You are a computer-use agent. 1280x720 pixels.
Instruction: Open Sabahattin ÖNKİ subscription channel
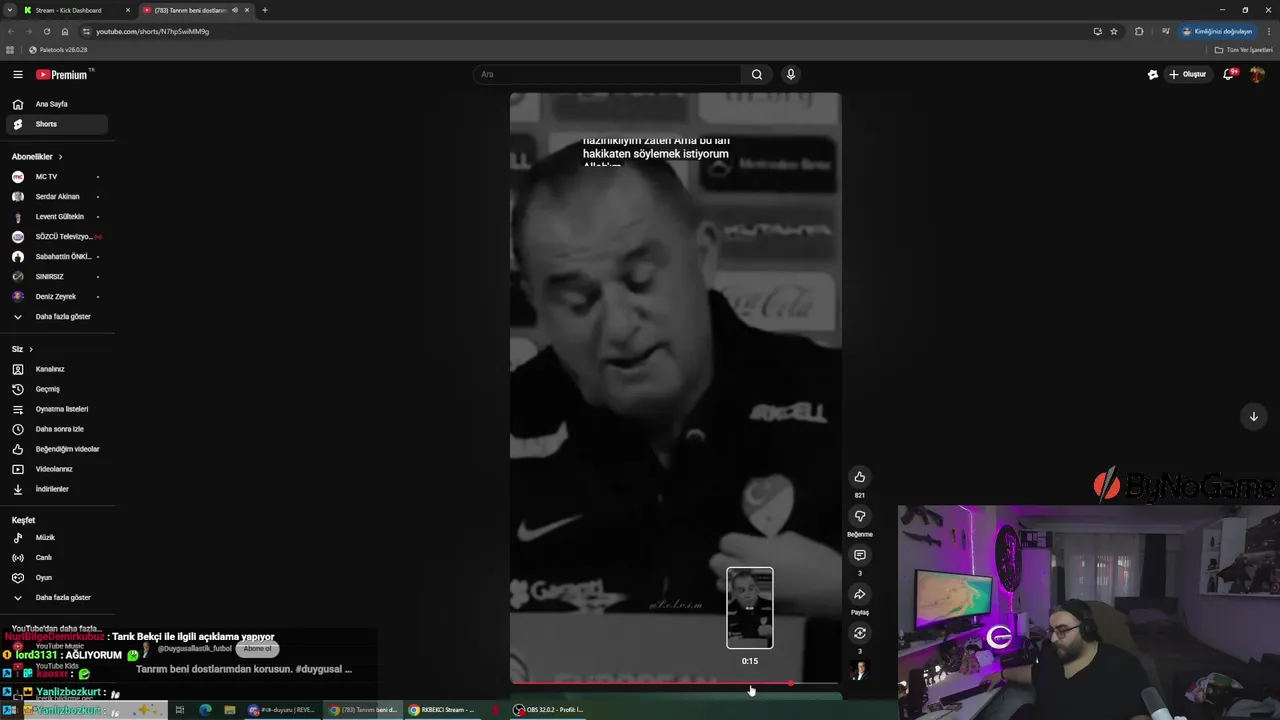(57, 257)
